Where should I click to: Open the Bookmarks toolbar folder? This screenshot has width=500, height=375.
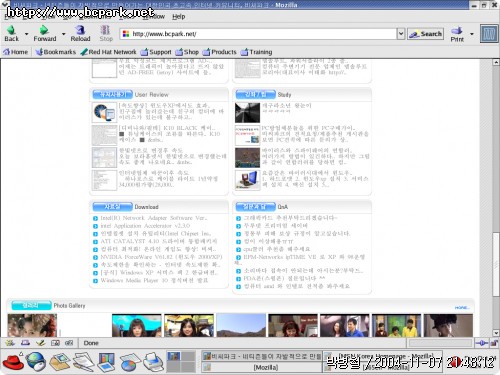point(56,52)
